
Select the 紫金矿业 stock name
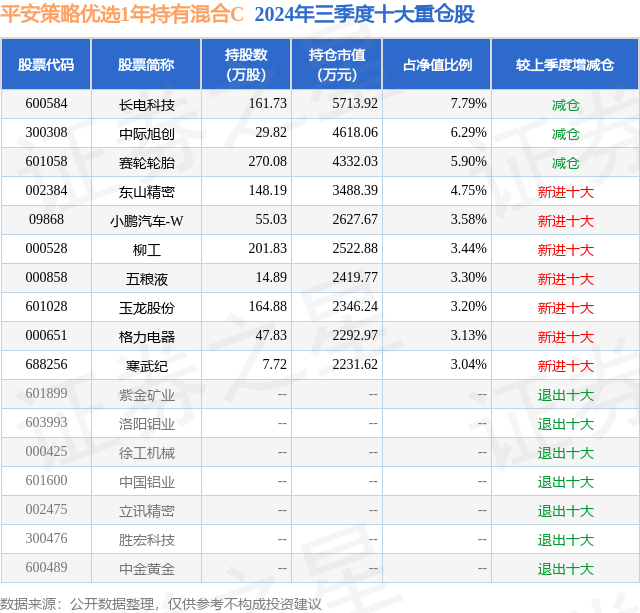147,395
